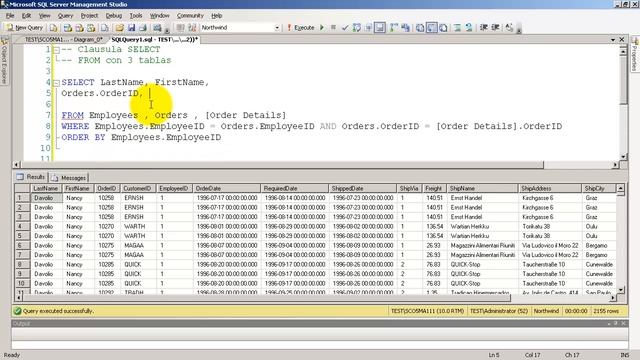The image size is (640, 360).
Task: Click the Change Connection icon
Action: pyautogui.click(x=192, y=28)
